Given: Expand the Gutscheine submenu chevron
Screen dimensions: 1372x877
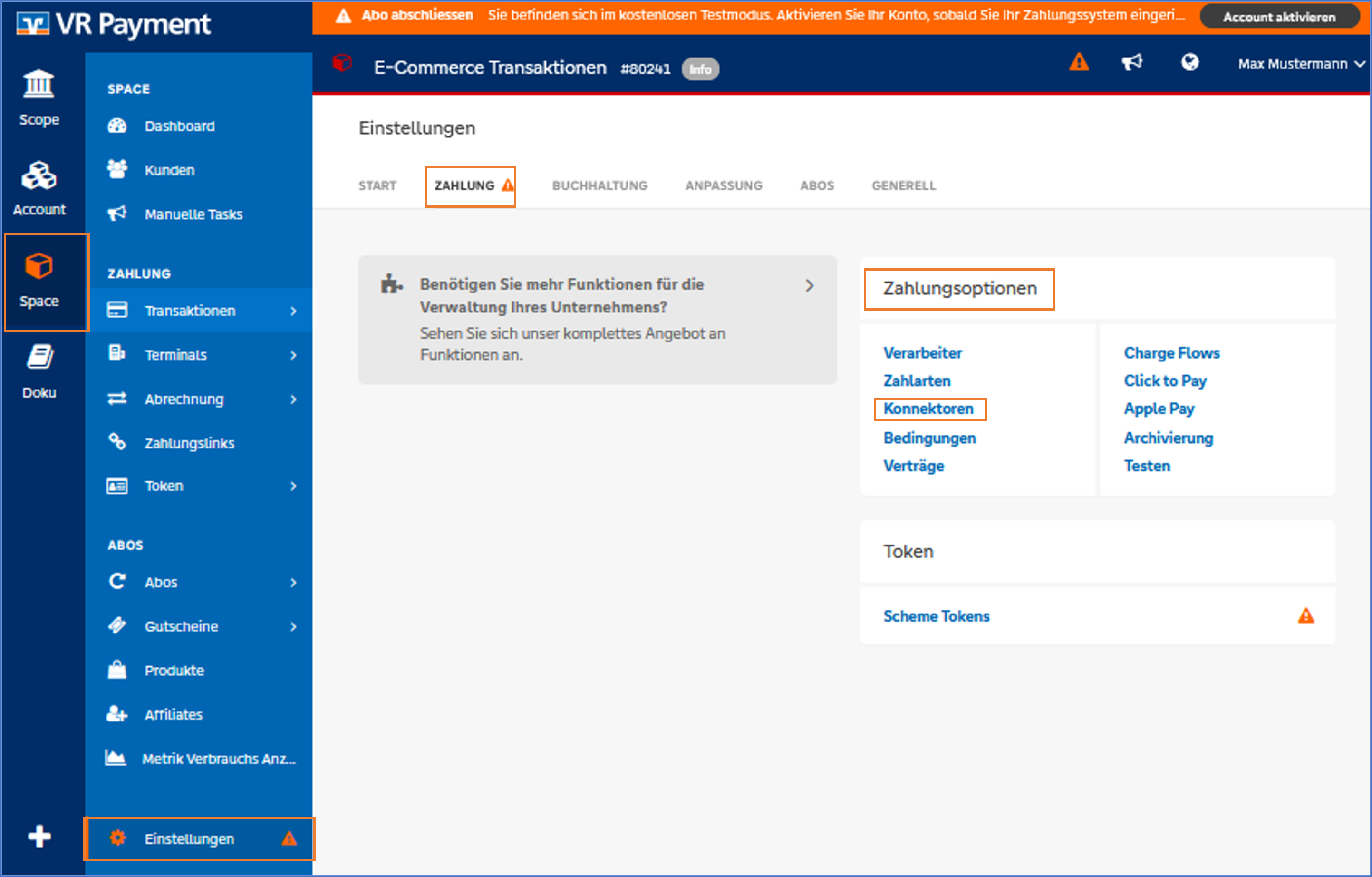Looking at the screenshot, I should [293, 627].
